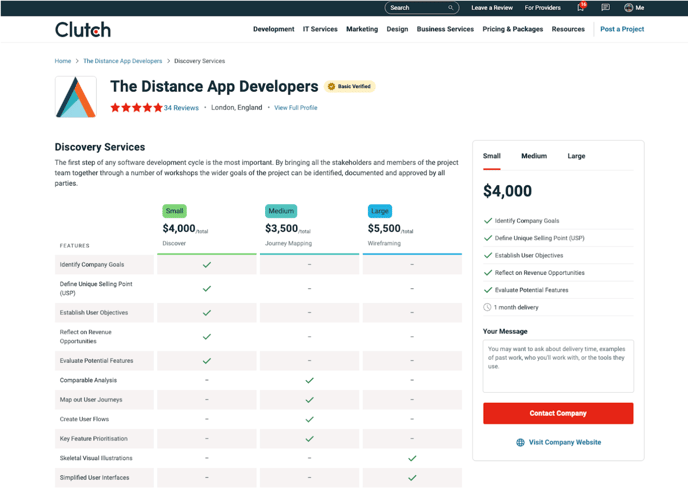Open the Business Services menu
Viewport: 688px width, 489px height.
(445, 29)
